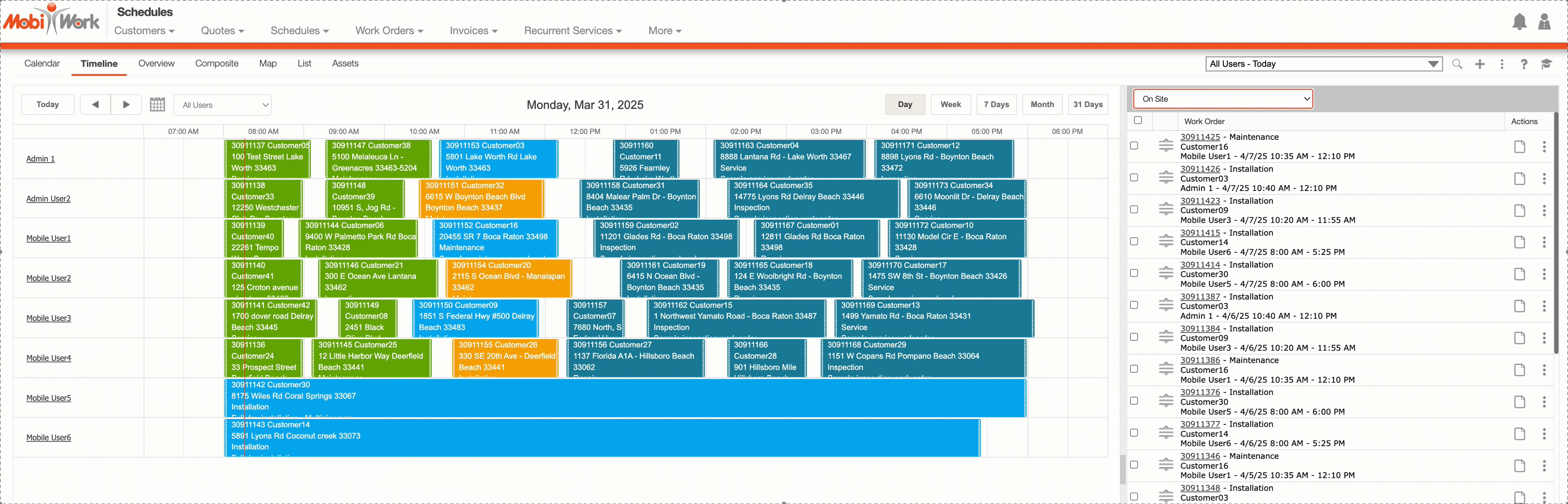
Task: Open the Work Orders menu
Action: click(389, 31)
